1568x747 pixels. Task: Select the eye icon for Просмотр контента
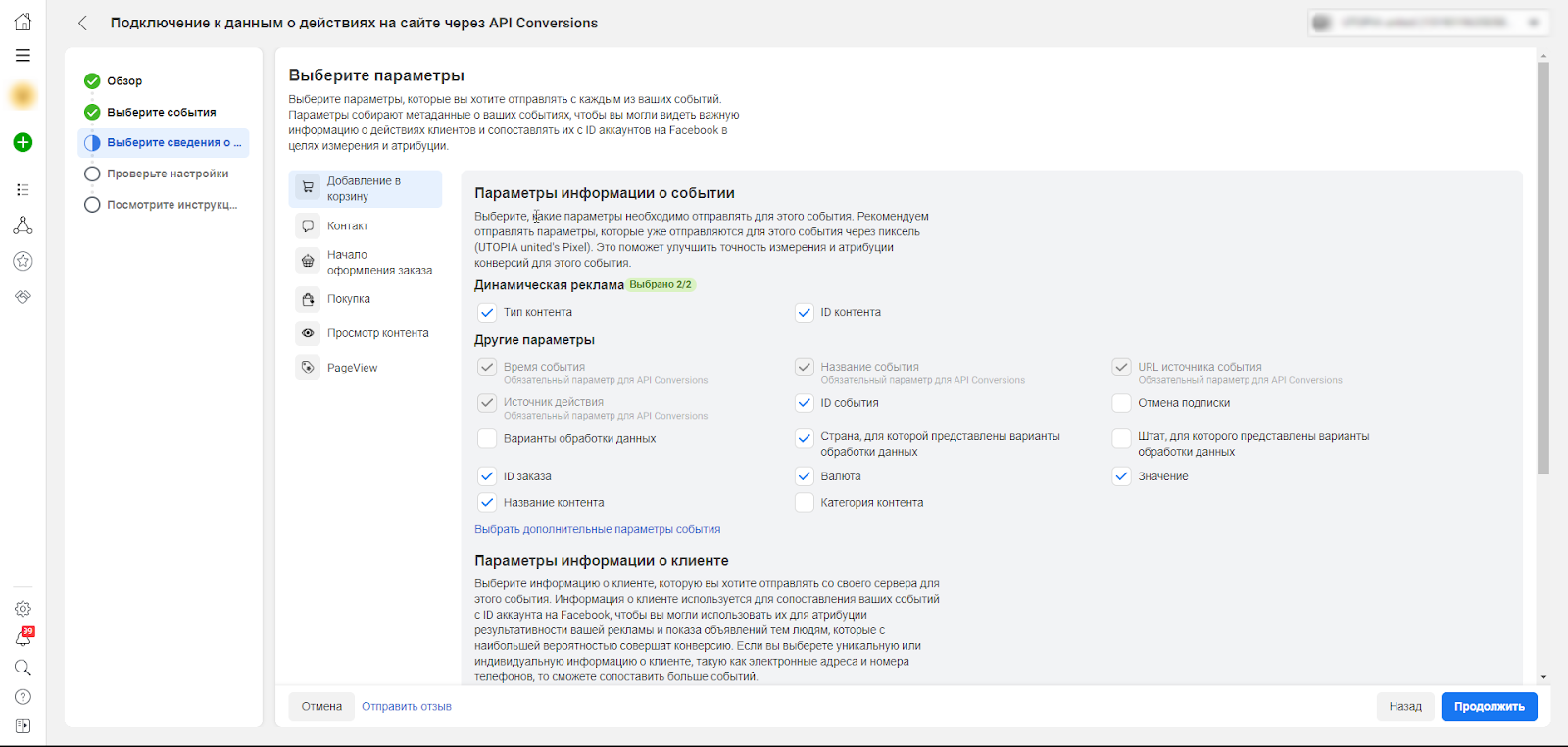[308, 333]
